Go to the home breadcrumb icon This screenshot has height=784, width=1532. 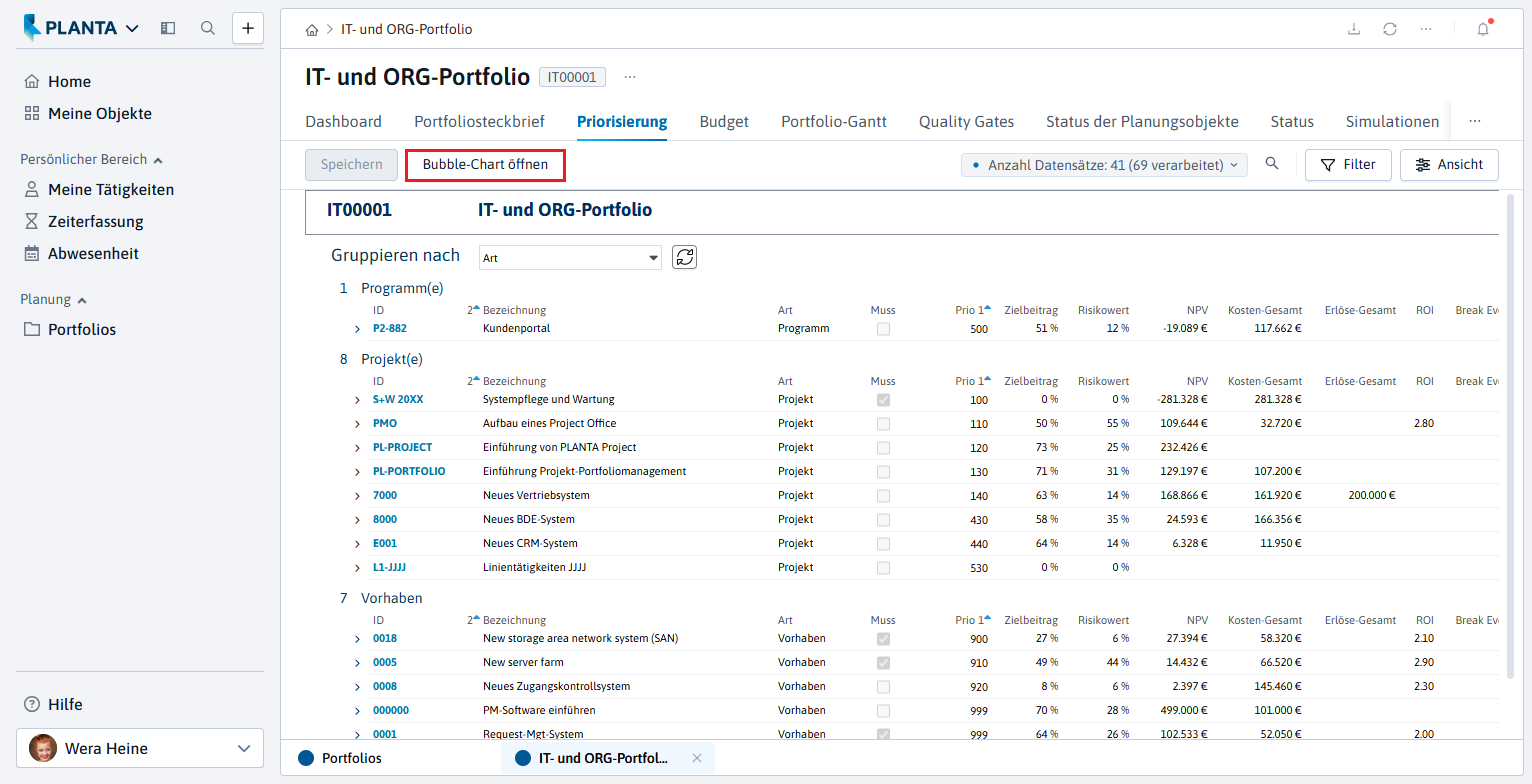312,30
